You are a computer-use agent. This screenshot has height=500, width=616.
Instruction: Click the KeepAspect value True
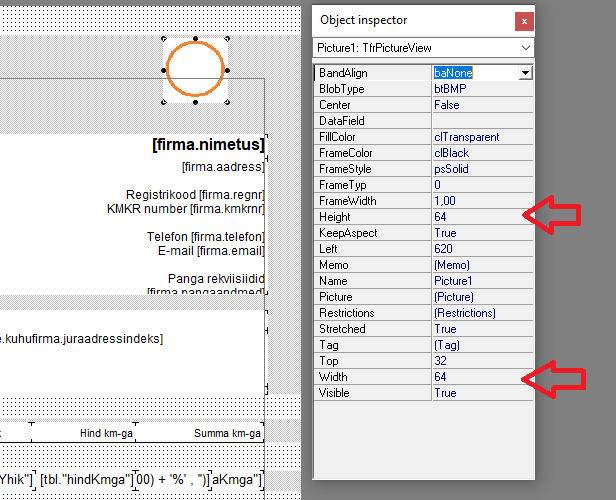pyautogui.click(x=482, y=233)
